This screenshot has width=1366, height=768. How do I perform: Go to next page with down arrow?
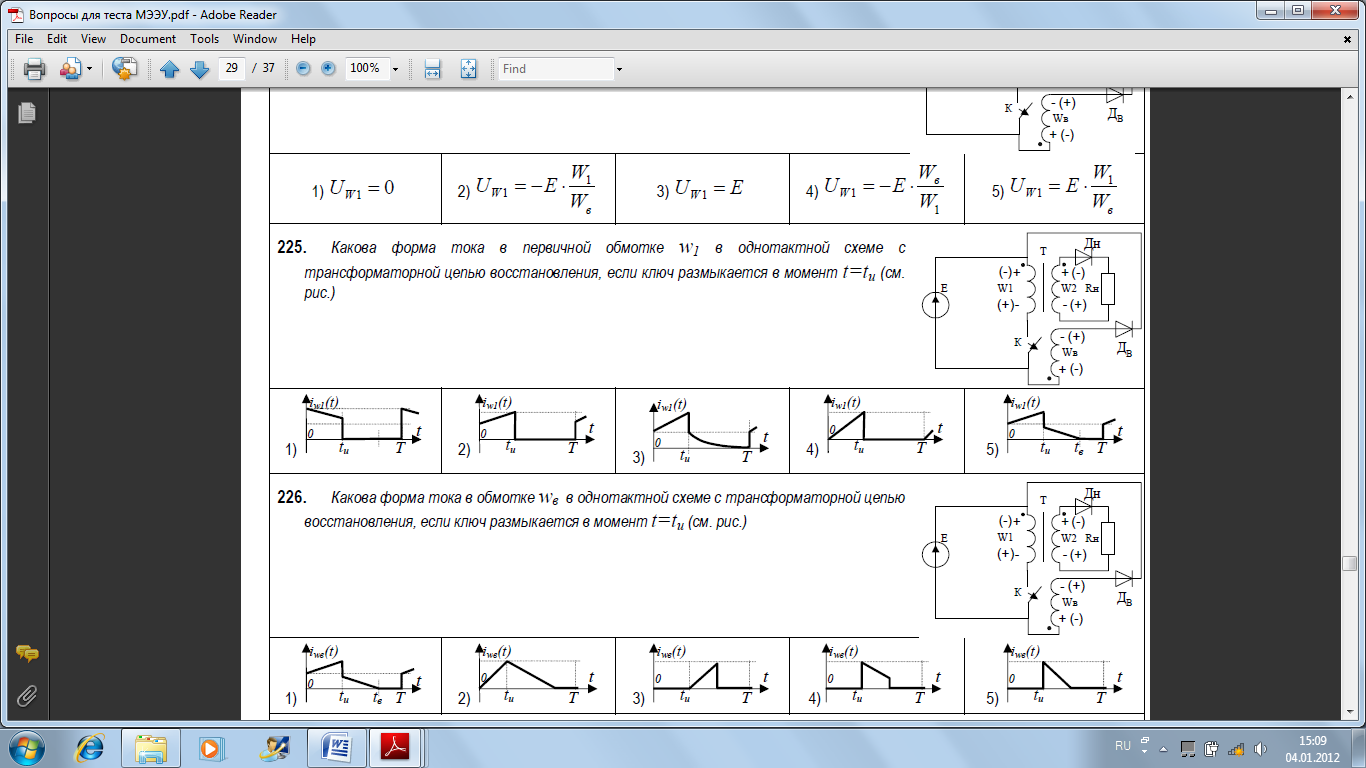tap(198, 69)
